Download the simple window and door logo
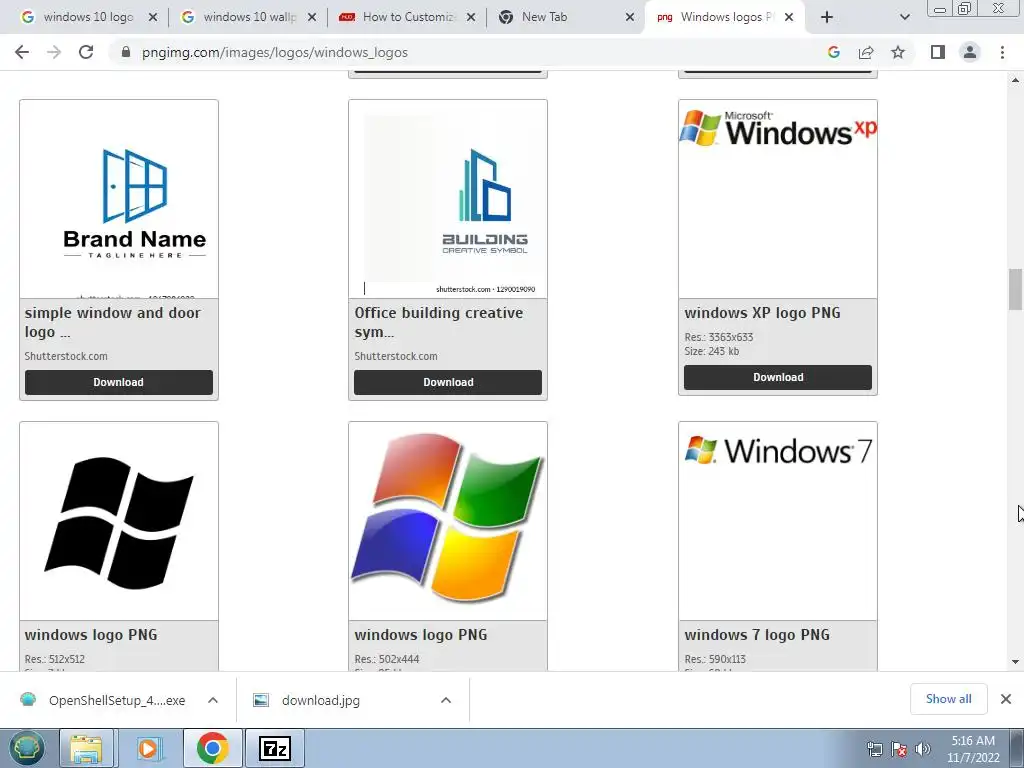 (119, 382)
